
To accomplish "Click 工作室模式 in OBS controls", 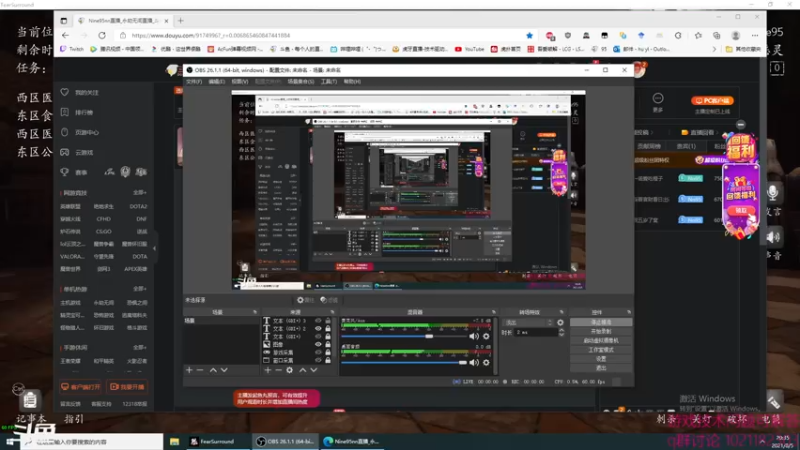I will (601, 350).
